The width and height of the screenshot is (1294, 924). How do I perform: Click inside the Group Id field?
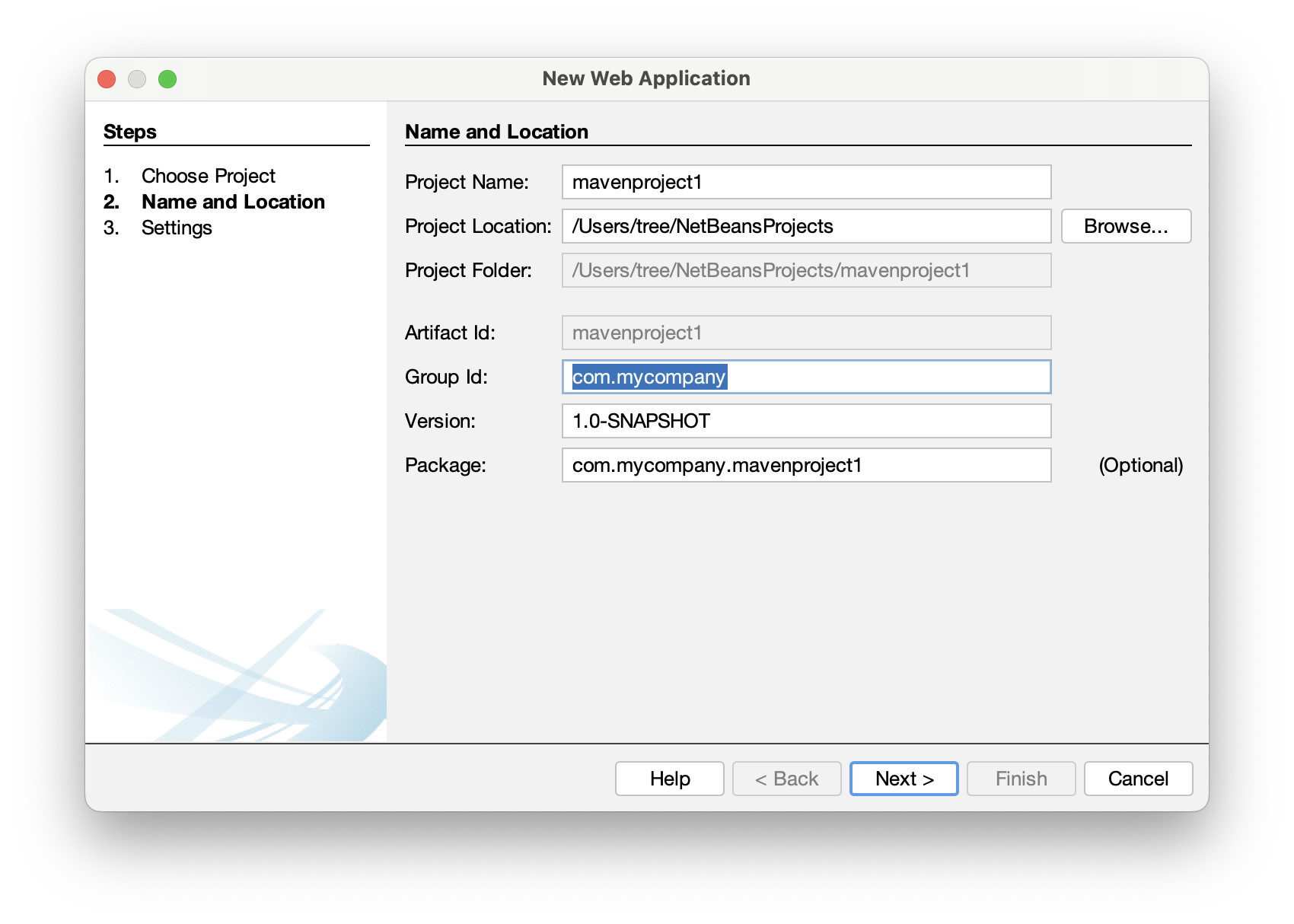pos(805,377)
